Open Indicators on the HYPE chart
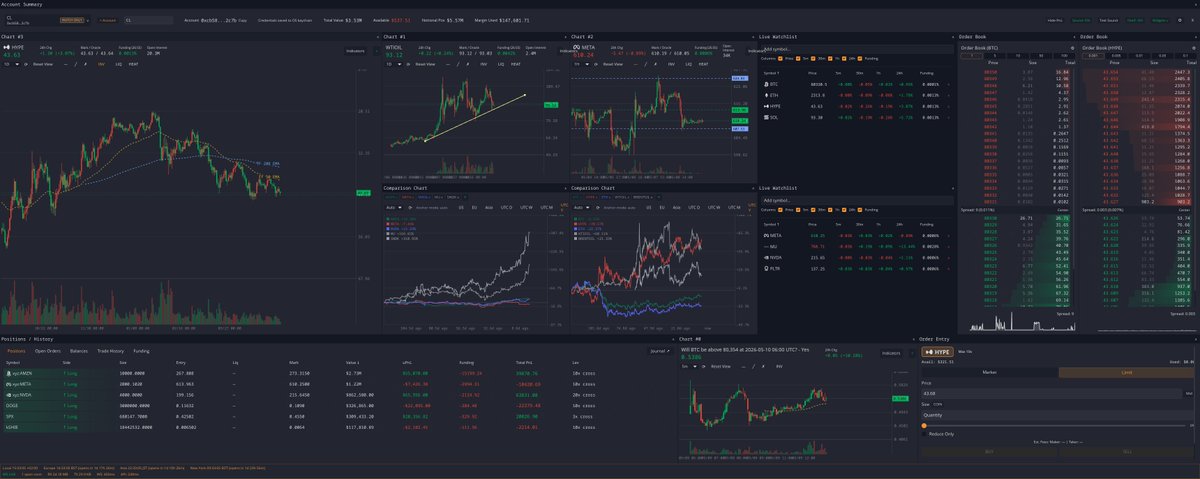This screenshot has height=479, width=1200. click(355, 50)
